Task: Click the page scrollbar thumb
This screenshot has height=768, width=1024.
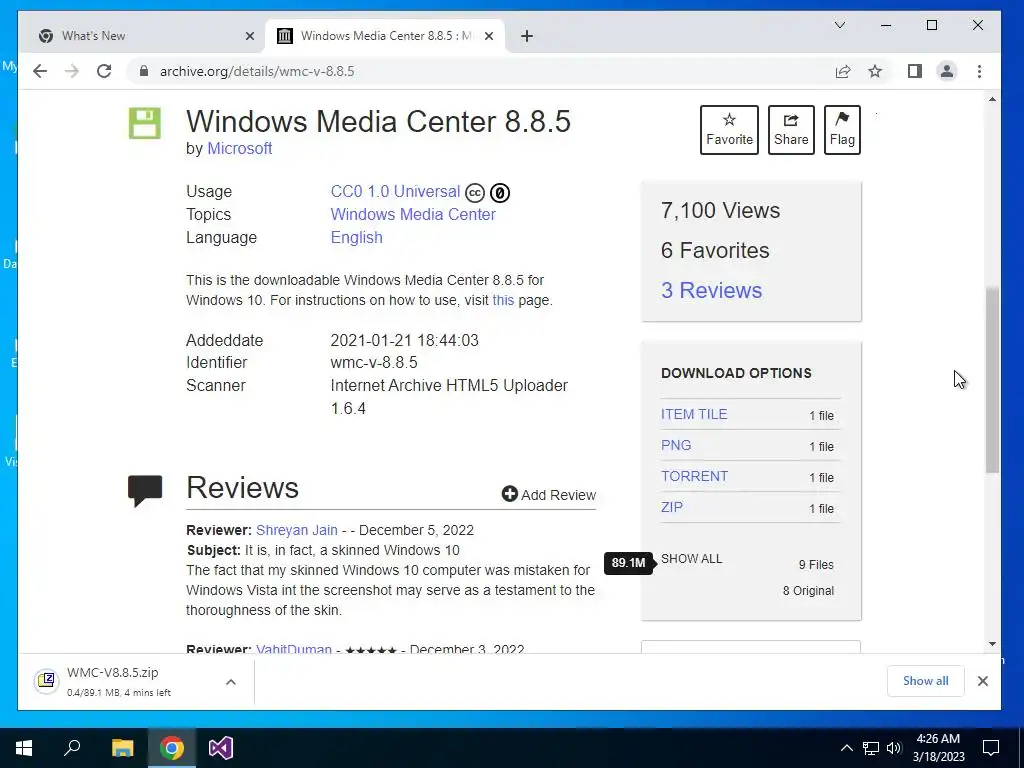Action: coord(992,379)
